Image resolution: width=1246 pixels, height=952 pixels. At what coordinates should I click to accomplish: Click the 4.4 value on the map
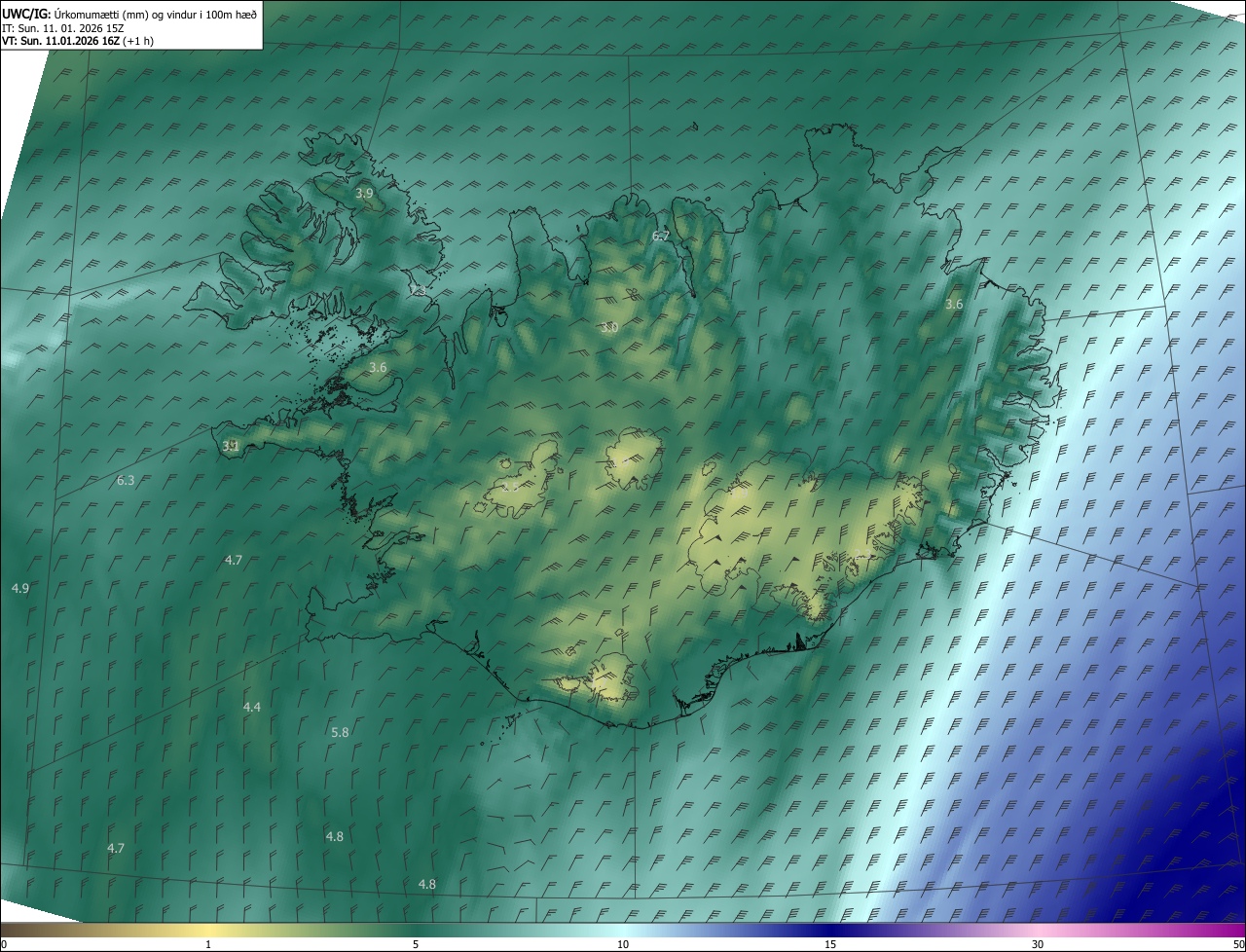[x=252, y=707]
